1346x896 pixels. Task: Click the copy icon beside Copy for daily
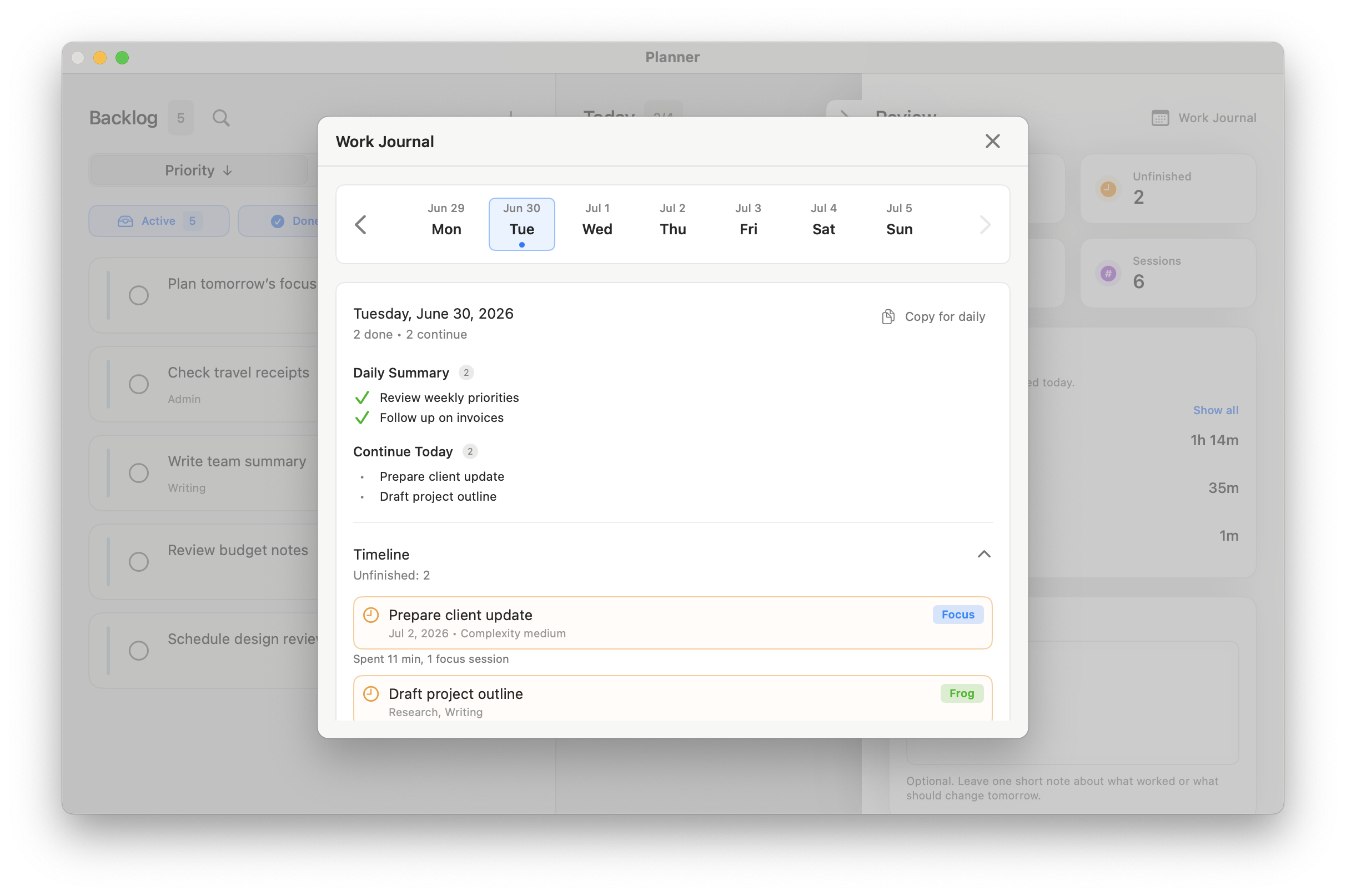coord(888,316)
